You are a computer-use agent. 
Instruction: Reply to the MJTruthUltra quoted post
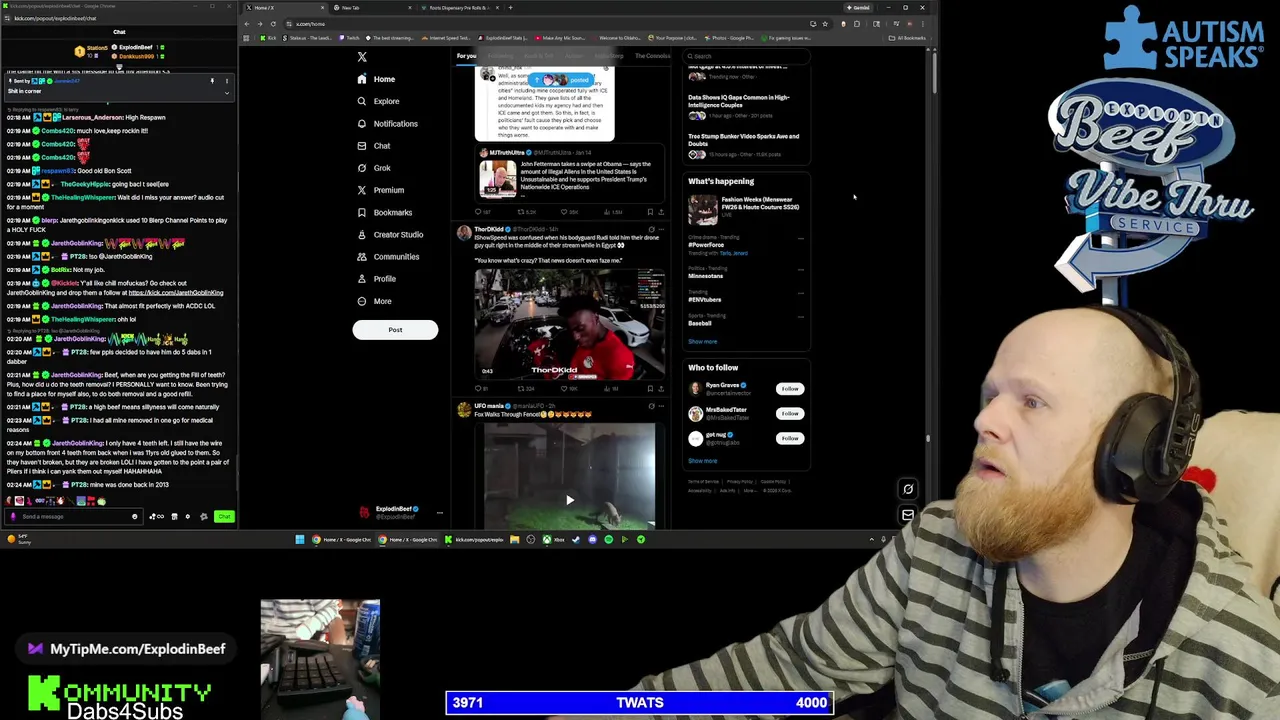click(479, 212)
